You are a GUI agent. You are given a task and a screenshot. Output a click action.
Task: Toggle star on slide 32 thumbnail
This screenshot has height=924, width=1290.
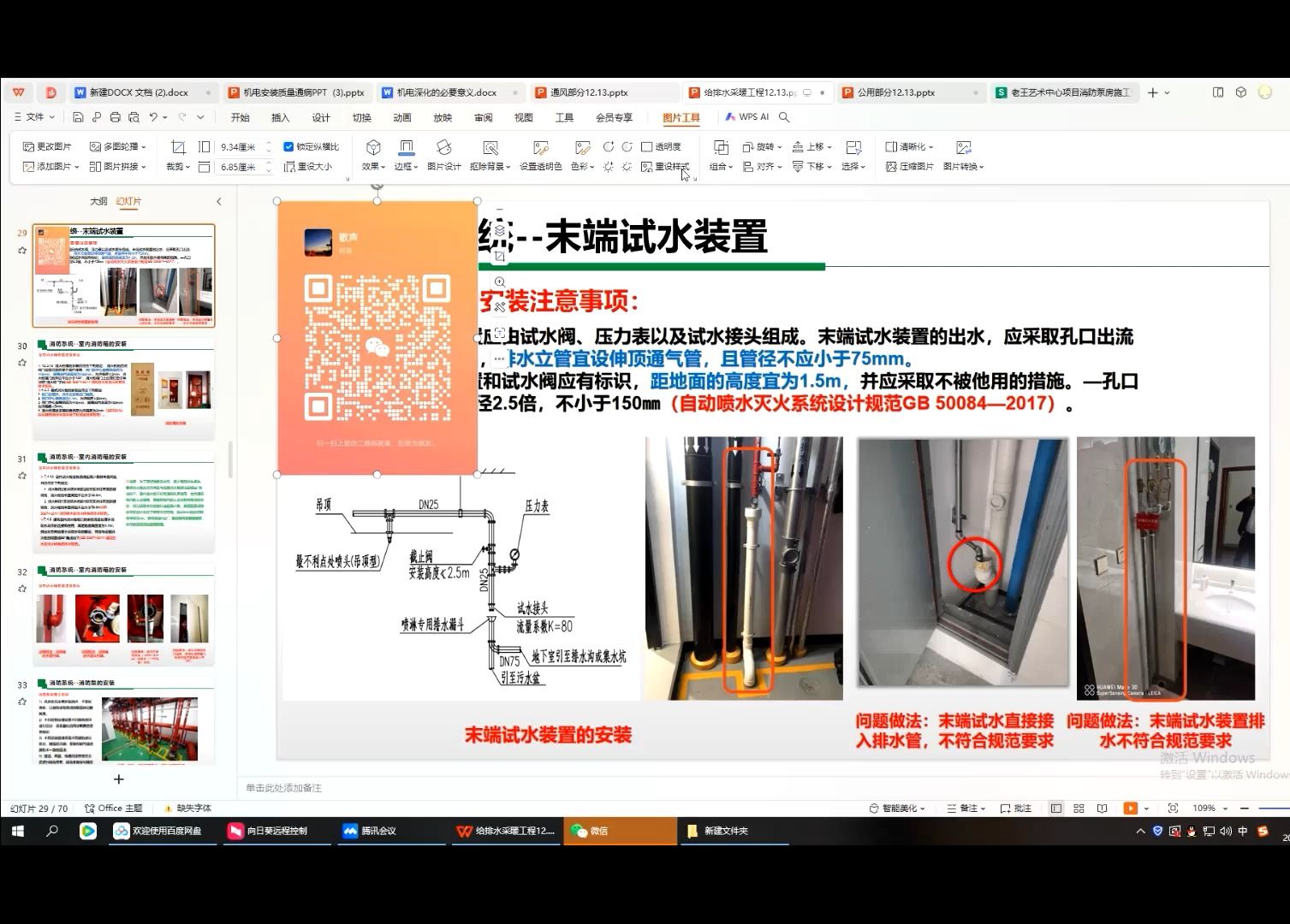tap(22, 589)
